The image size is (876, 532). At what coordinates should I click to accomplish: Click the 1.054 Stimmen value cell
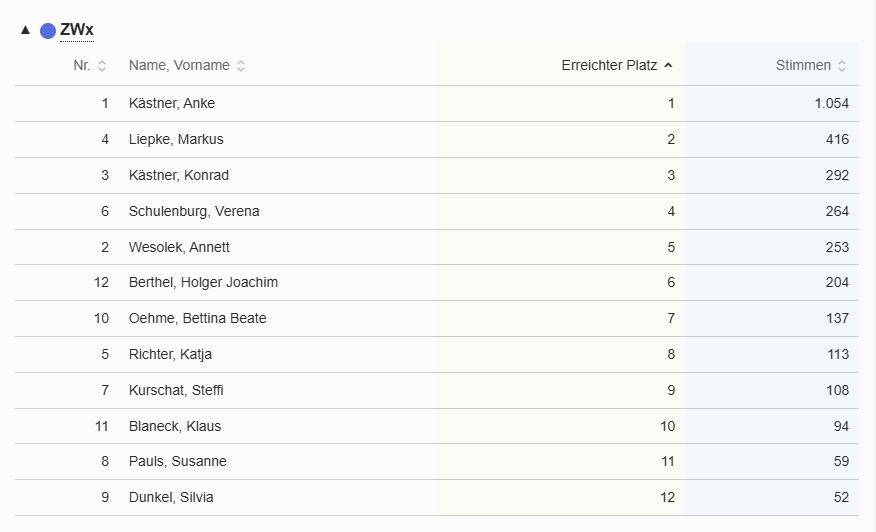tap(772, 103)
